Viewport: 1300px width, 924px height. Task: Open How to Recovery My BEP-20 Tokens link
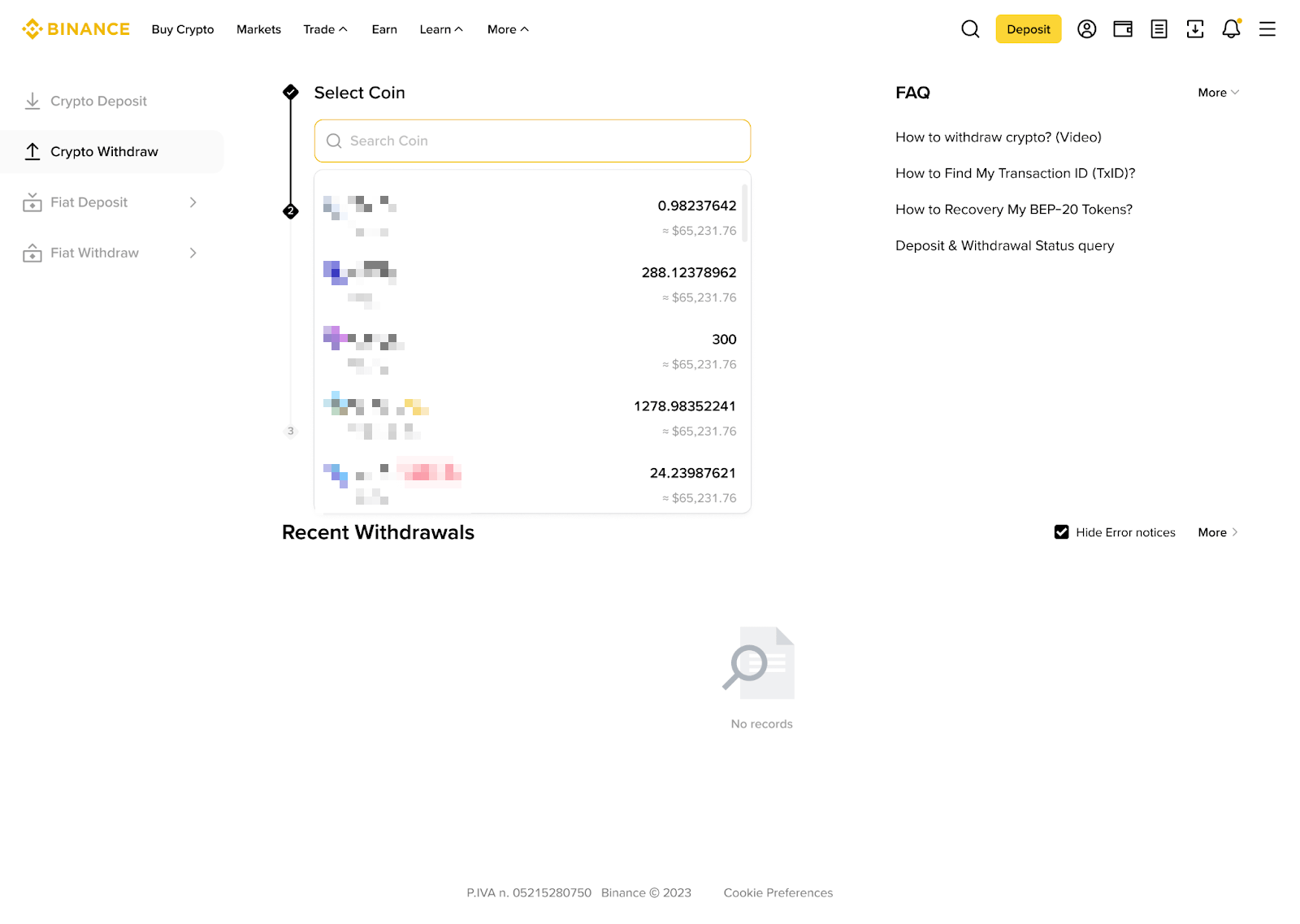(x=1014, y=209)
